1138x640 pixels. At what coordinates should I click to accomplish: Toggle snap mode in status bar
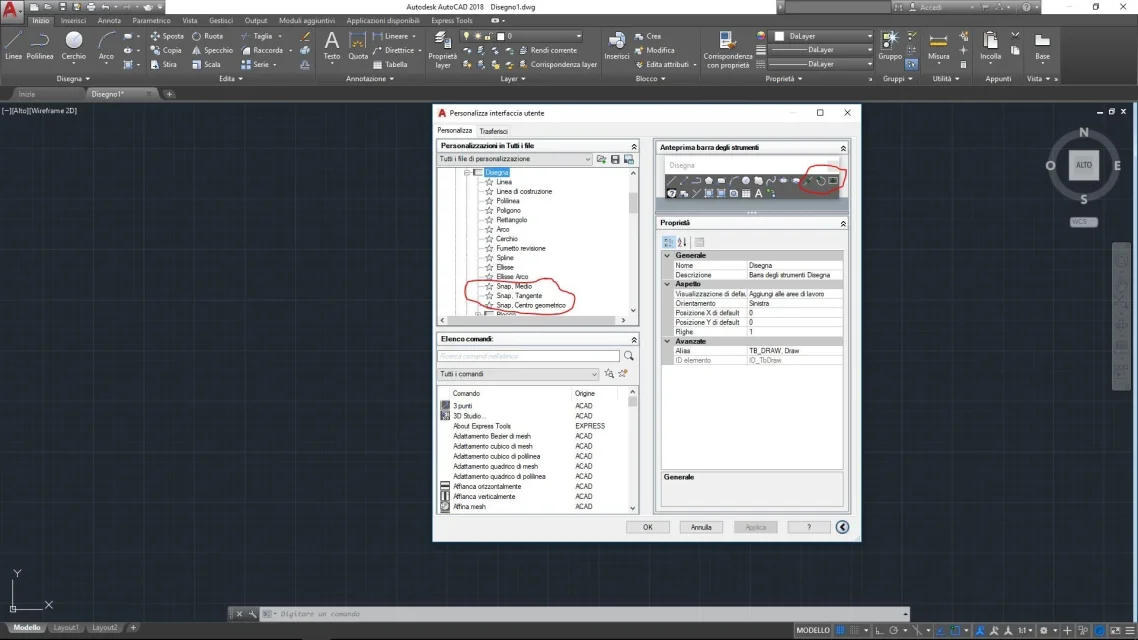pyautogui.click(x=855, y=631)
